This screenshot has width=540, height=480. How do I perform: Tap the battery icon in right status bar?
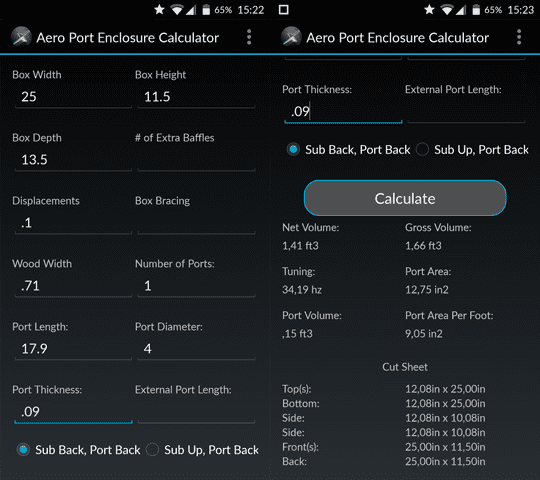point(476,10)
